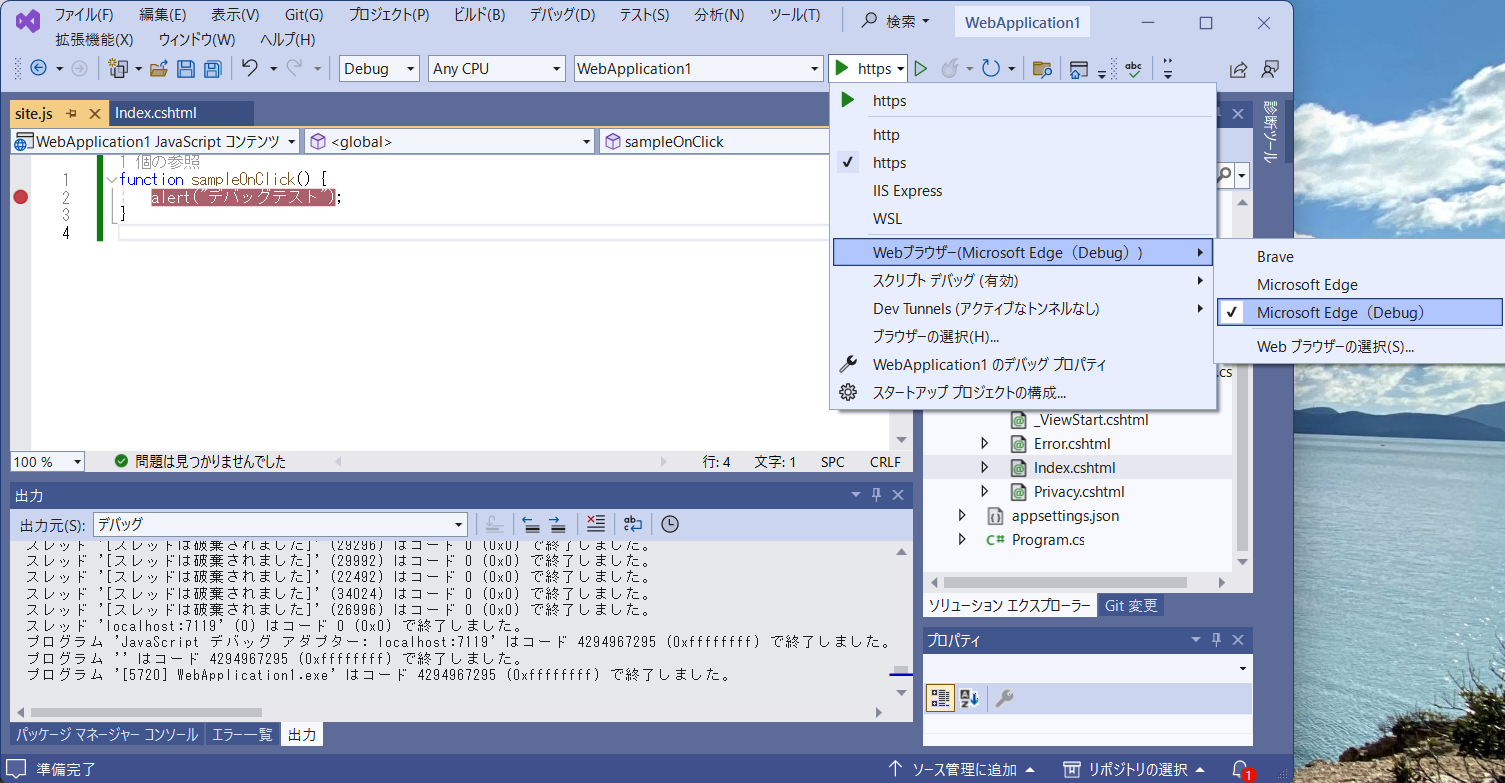
Task: Choose Brave as web browser
Action: [x=1358, y=257]
